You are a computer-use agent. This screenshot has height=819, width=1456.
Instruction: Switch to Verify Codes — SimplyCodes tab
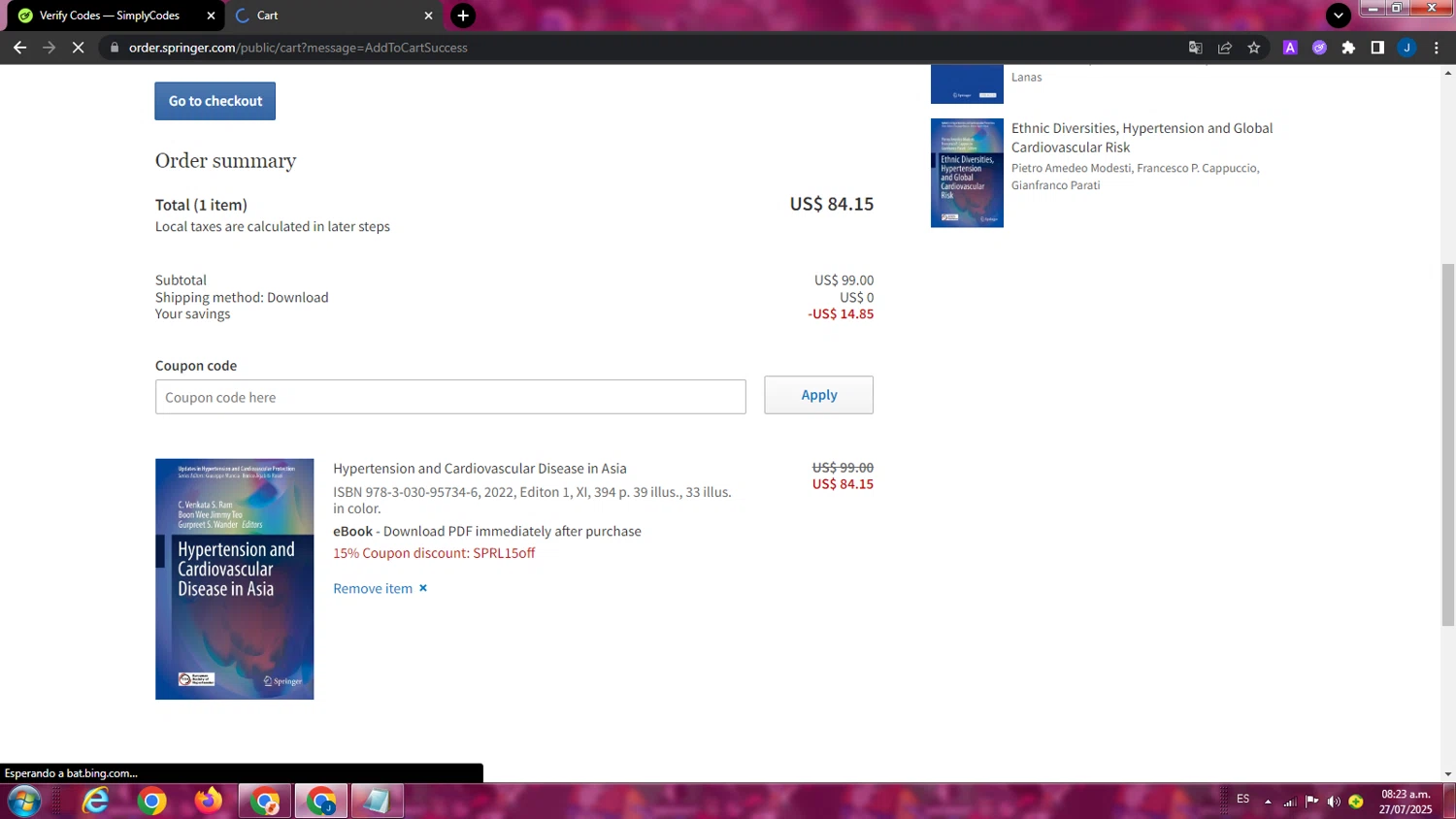click(109, 16)
